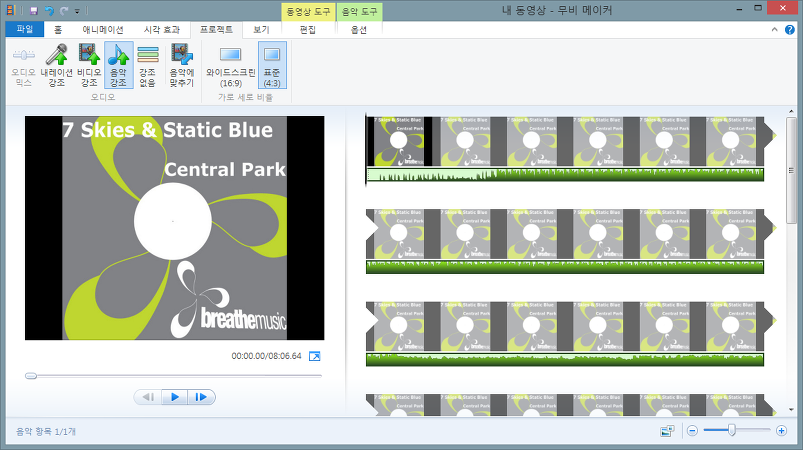This screenshot has width=803, height=450.
Task: Click the storyboard vertical scrollbar thumb
Action: click(x=791, y=170)
